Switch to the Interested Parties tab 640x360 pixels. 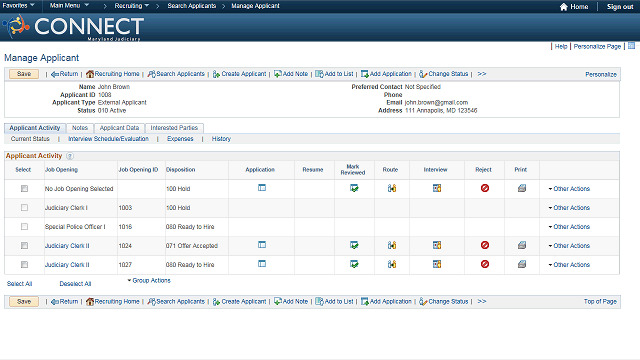(174, 128)
